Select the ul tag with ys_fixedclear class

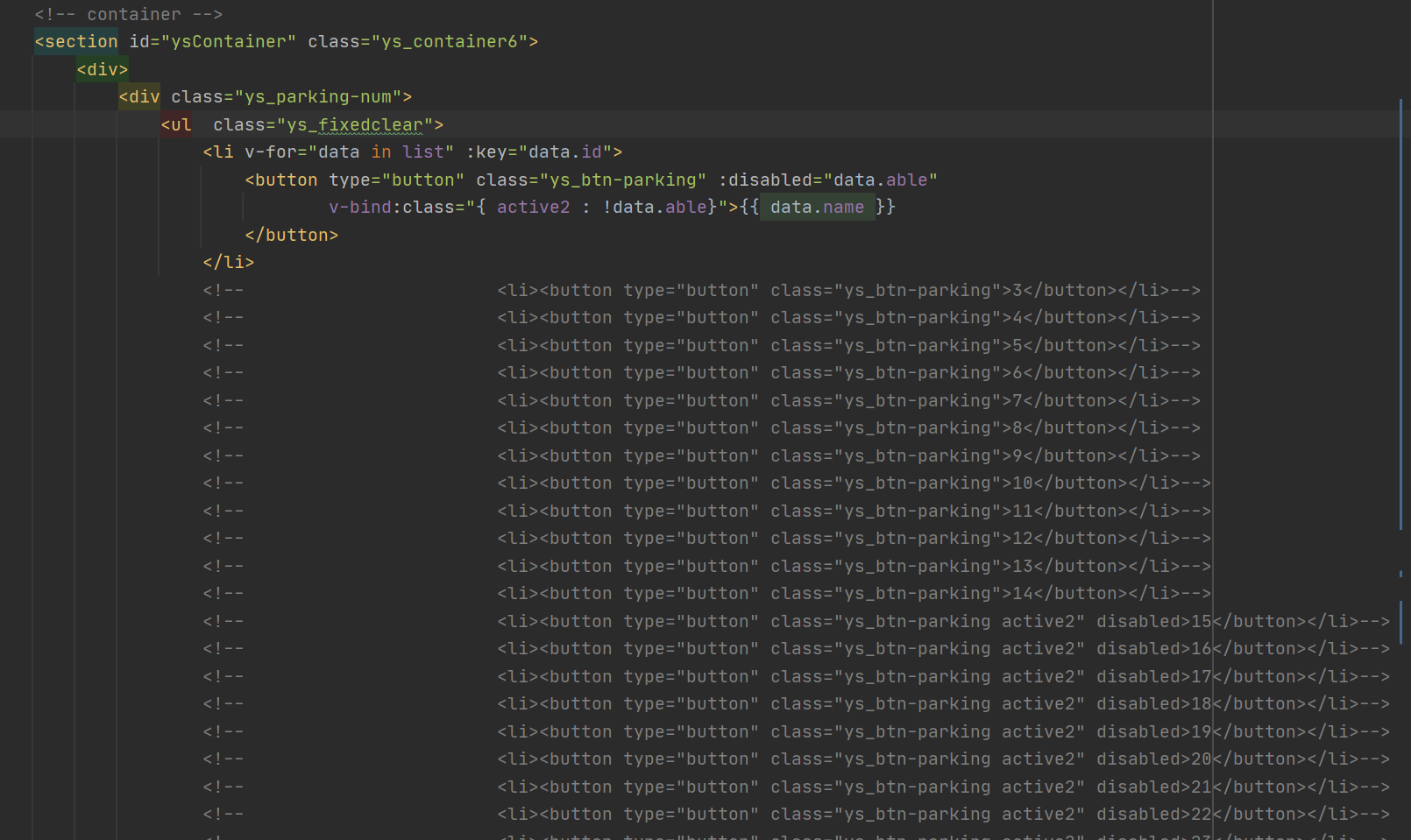[177, 124]
